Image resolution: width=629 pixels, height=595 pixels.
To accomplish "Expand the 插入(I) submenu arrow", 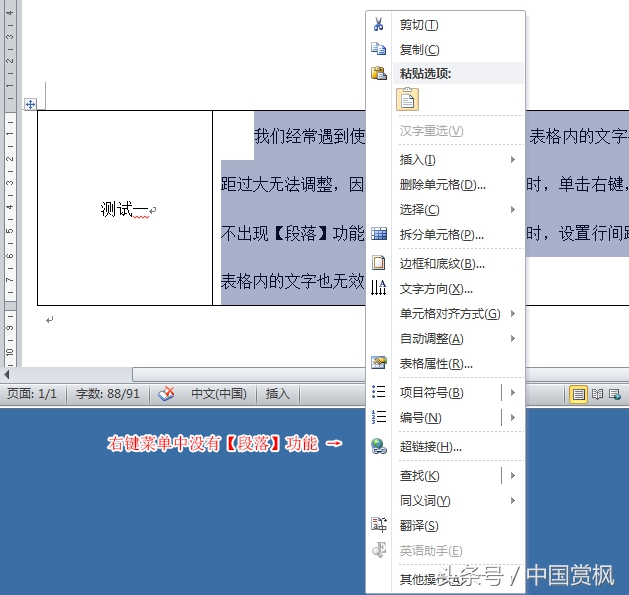I will [513, 160].
